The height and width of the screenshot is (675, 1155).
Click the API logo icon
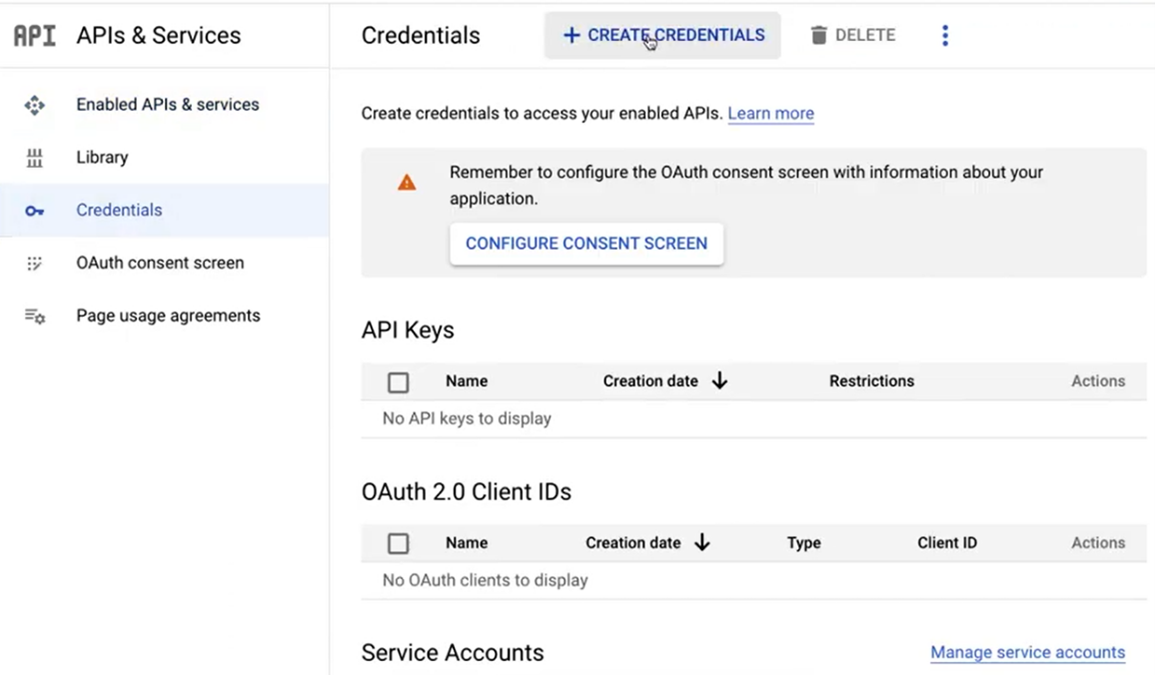34,36
